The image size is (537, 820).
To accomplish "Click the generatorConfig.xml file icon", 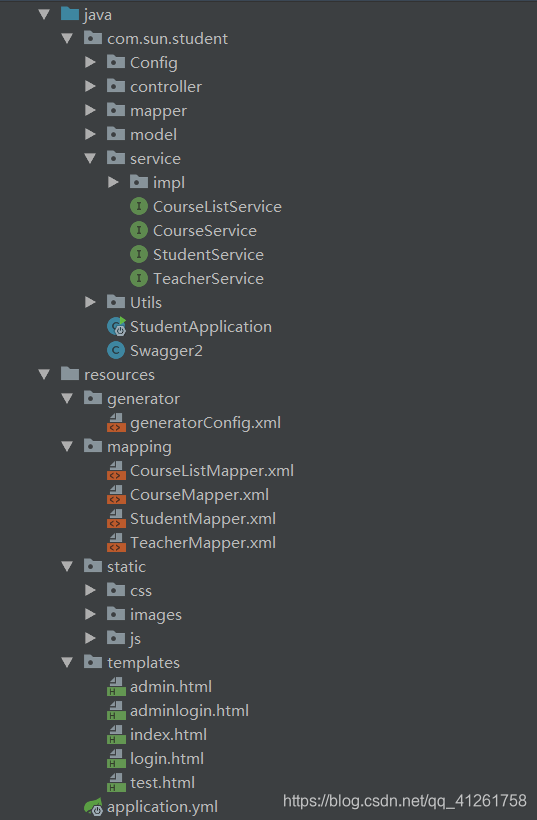I will tap(116, 423).
